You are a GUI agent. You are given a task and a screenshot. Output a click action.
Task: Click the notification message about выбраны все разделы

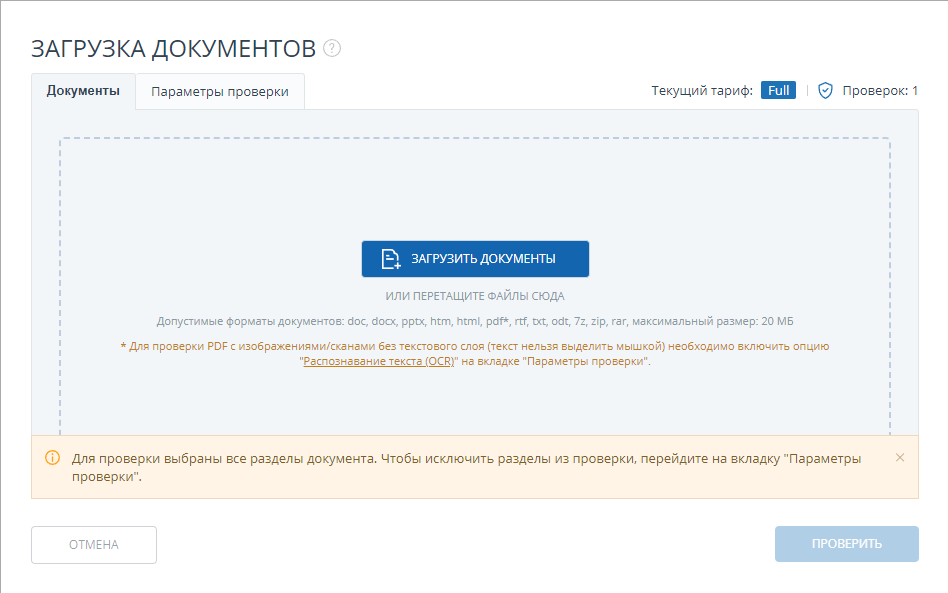466,467
